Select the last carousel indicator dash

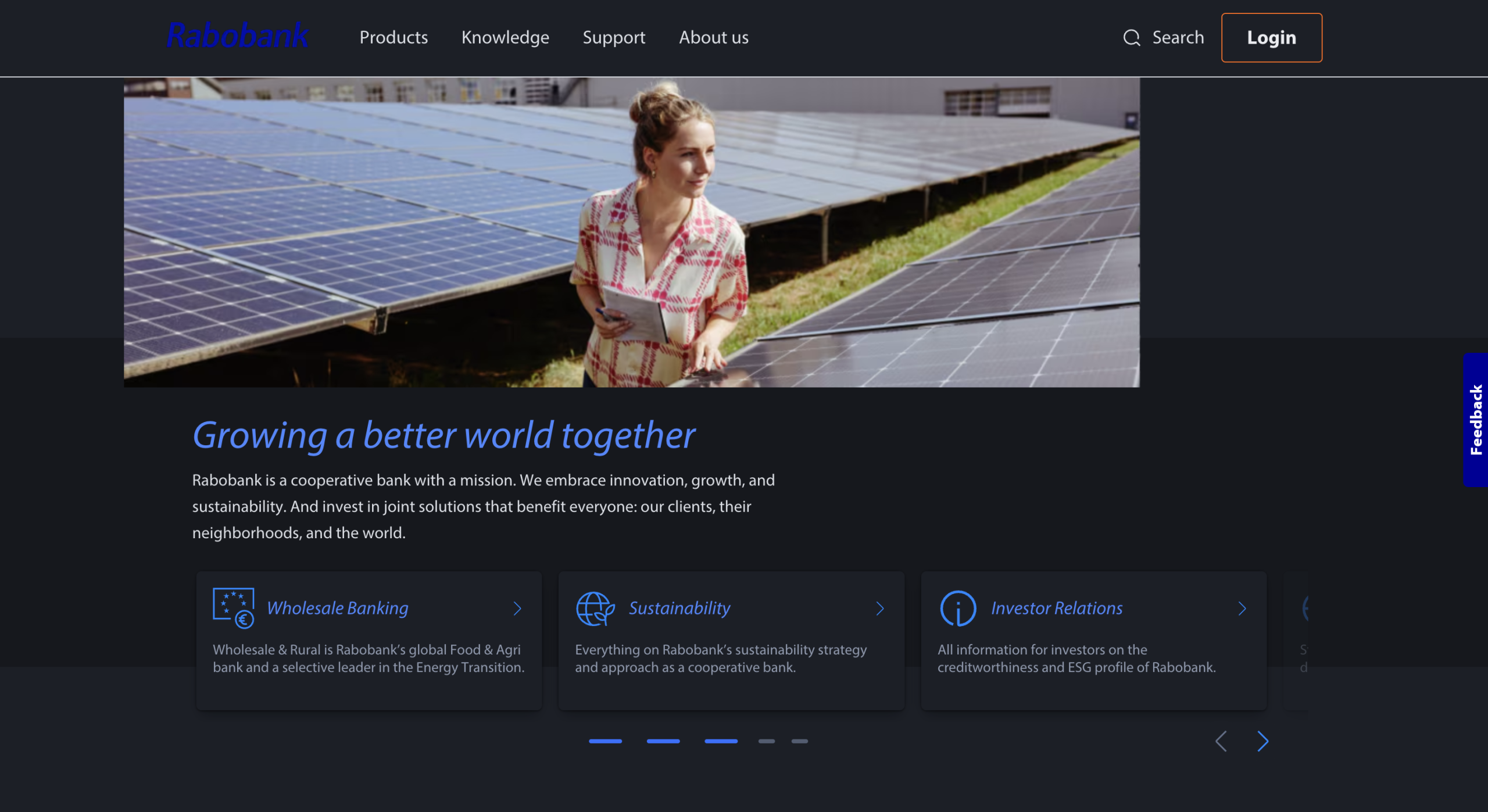tap(799, 741)
